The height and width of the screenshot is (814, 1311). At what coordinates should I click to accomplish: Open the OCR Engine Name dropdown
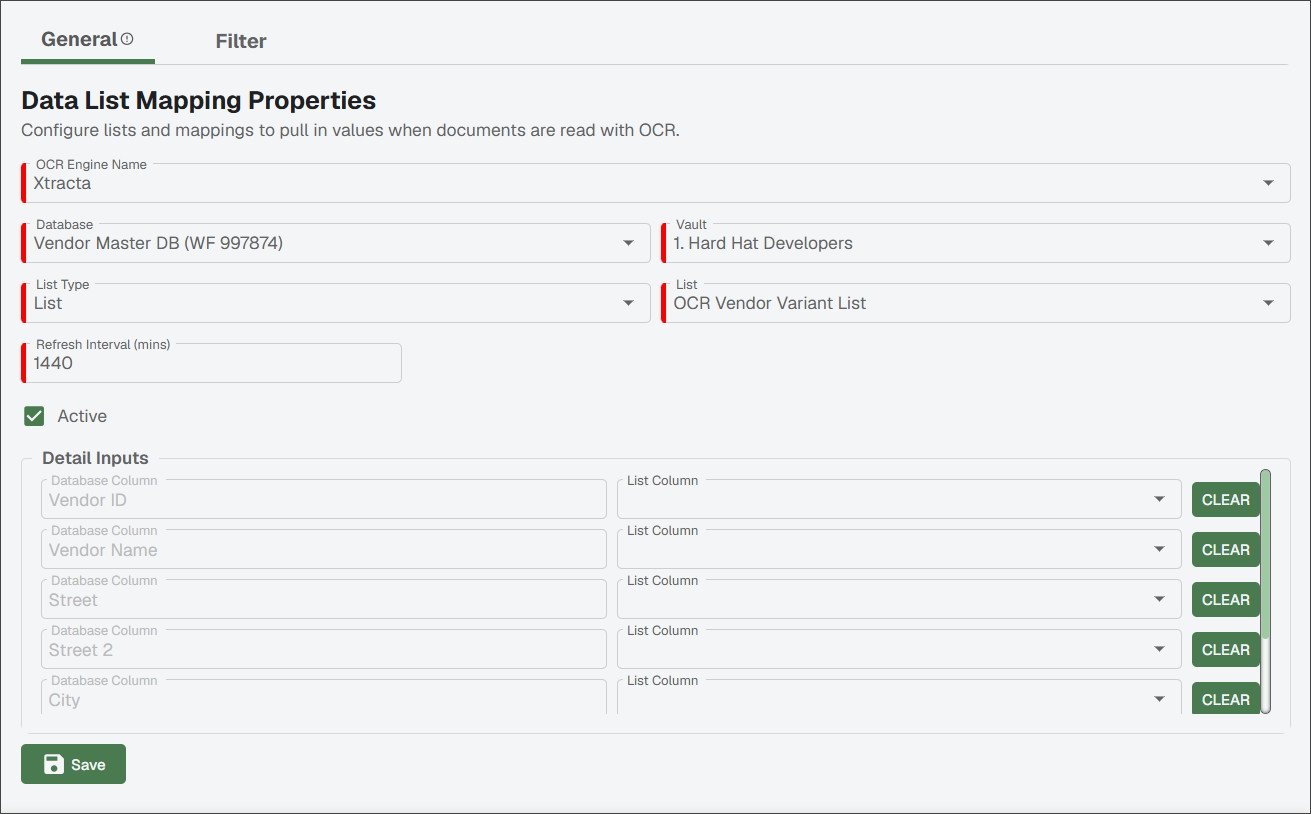pos(656,183)
